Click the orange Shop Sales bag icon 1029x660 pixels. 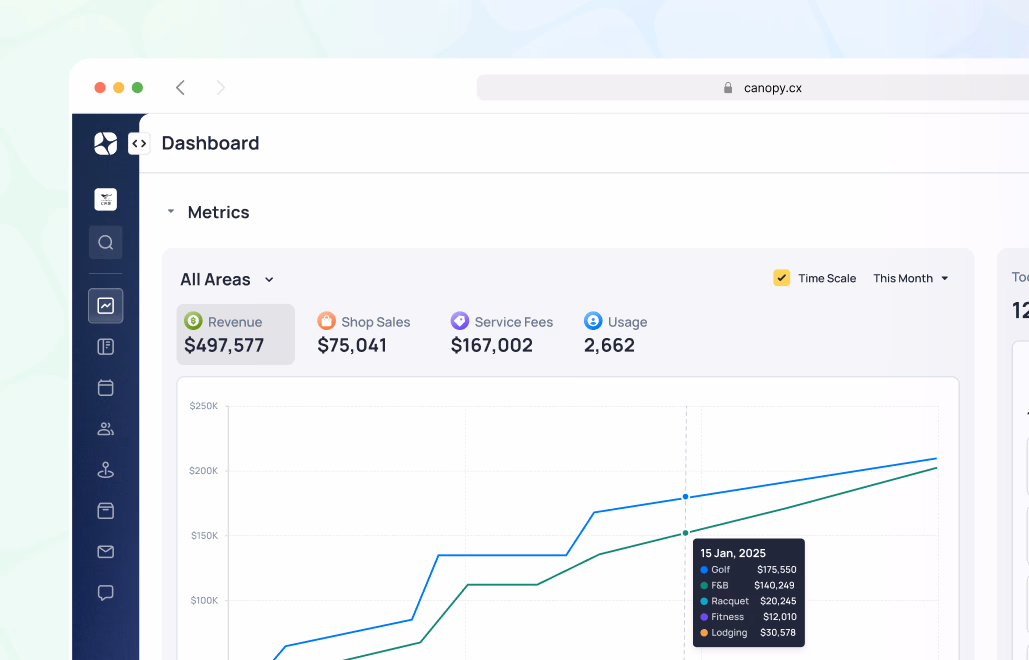tap(326, 321)
